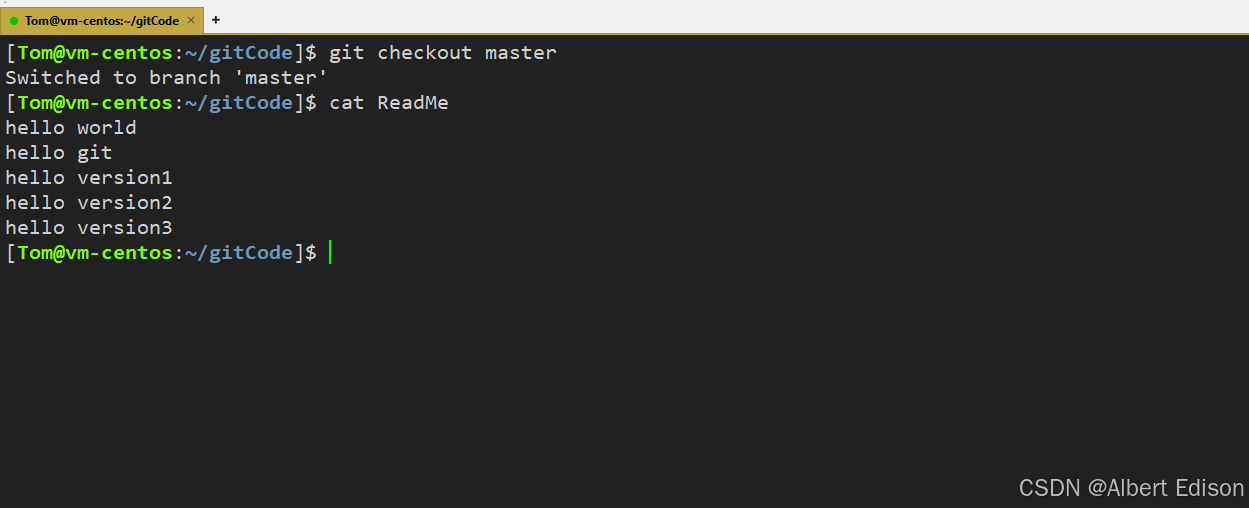1249x508 pixels.
Task: Click the 'cat ReadMe' command text
Action: (x=389, y=103)
